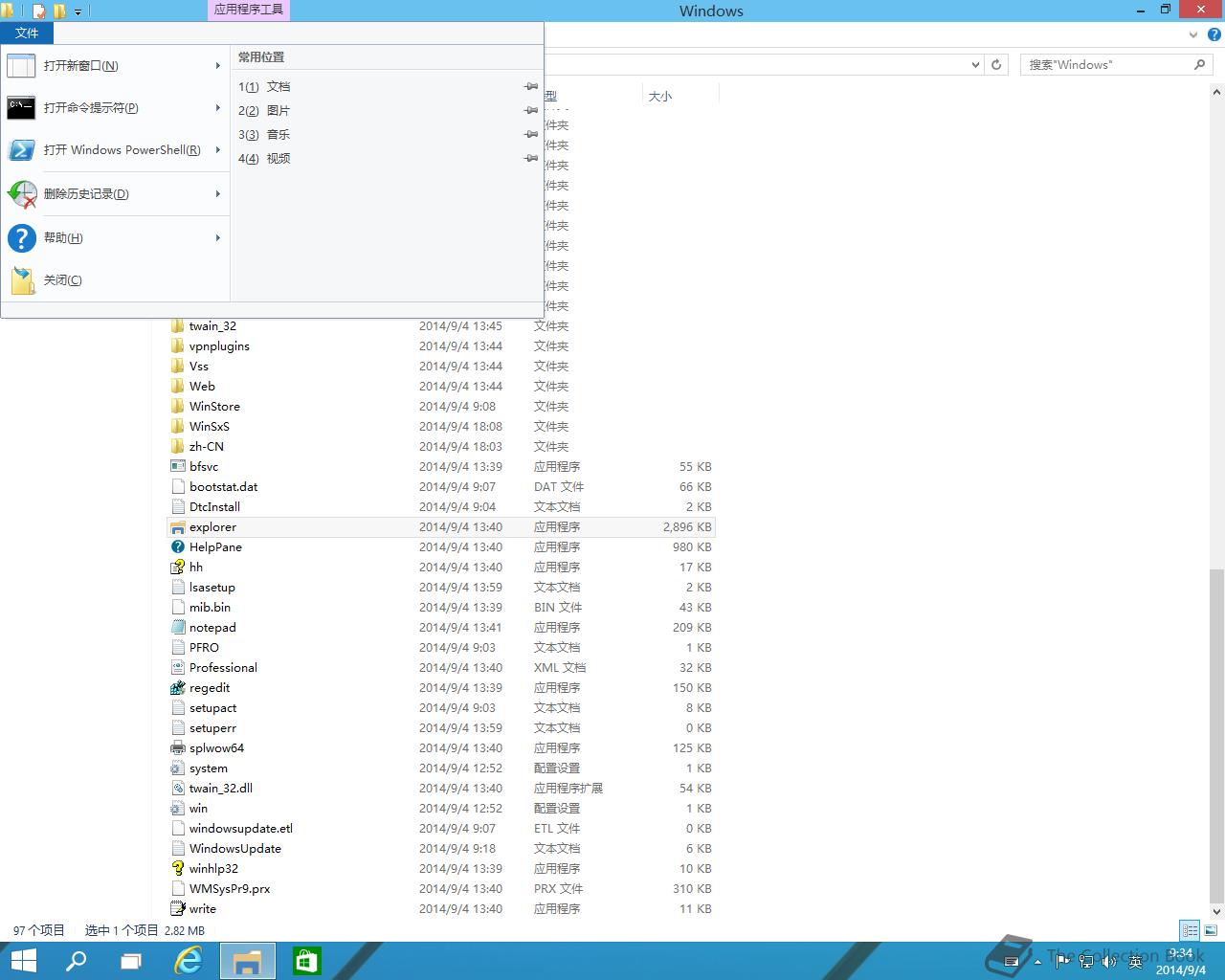Screen dimensions: 1225x980
Task: Click the volume speaker tray icon
Action: coord(1107,961)
